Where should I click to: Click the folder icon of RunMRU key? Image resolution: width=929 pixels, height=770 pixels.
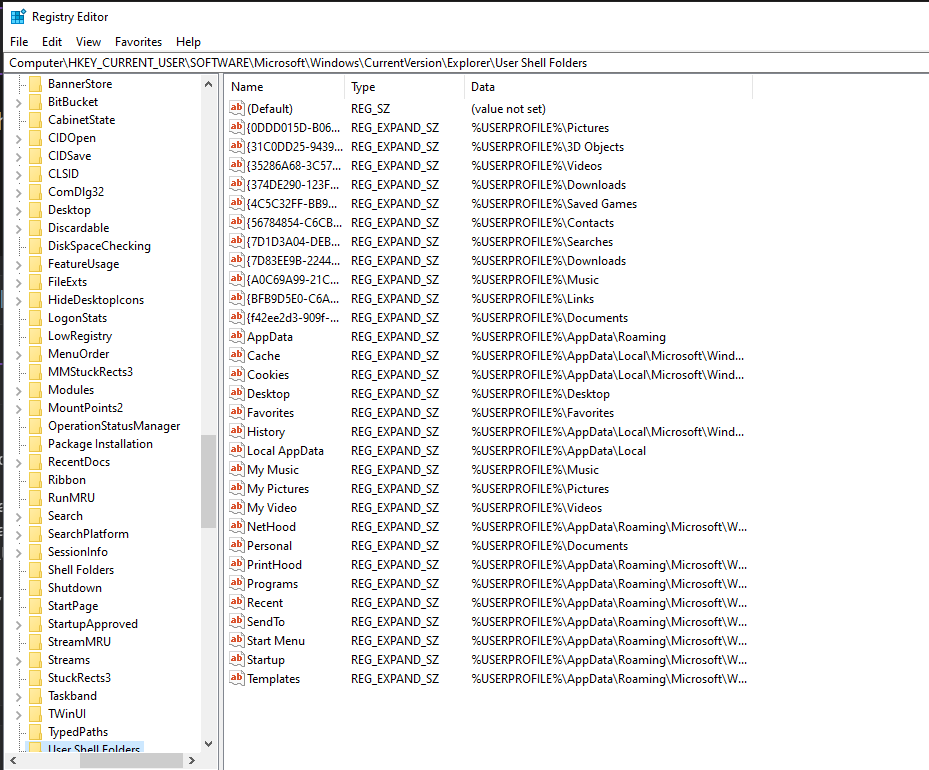coord(36,498)
